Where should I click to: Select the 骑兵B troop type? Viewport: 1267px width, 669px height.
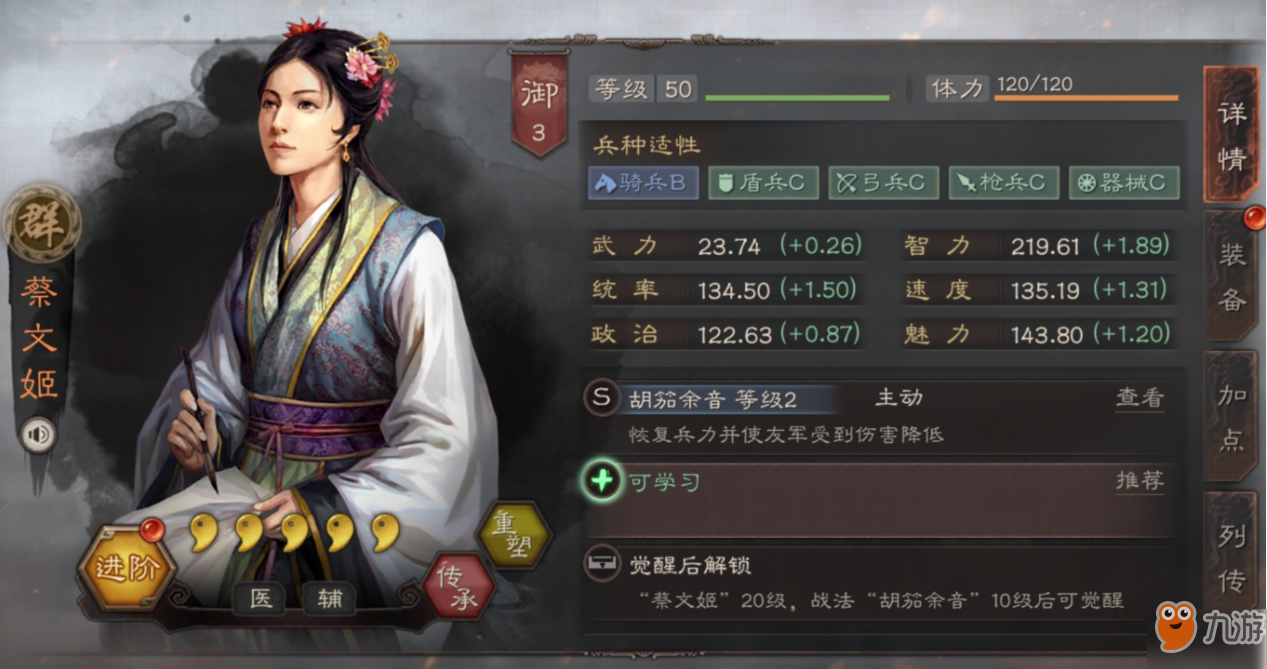click(643, 183)
